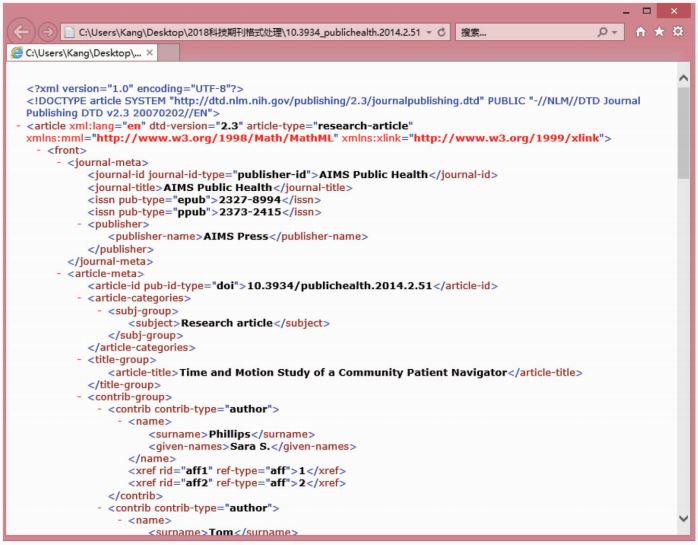
Task: Refresh the page with the reload icon
Action: [442, 32]
